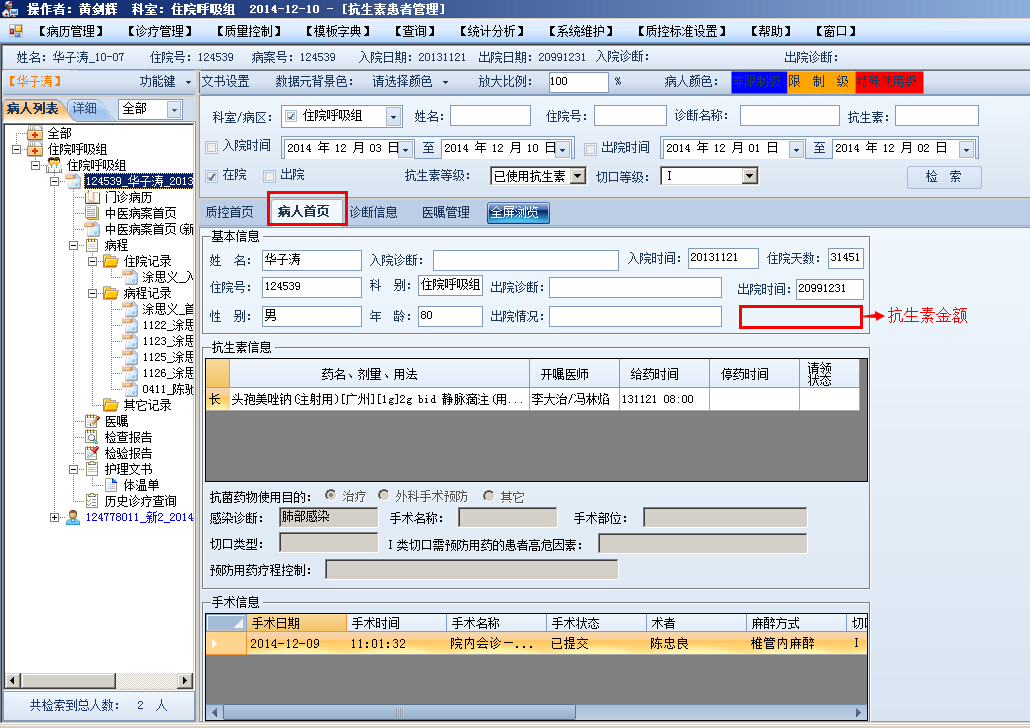This screenshot has height=728, width=1030.
Task: Open the 质量控制 menu
Action: (x=248, y=31)
